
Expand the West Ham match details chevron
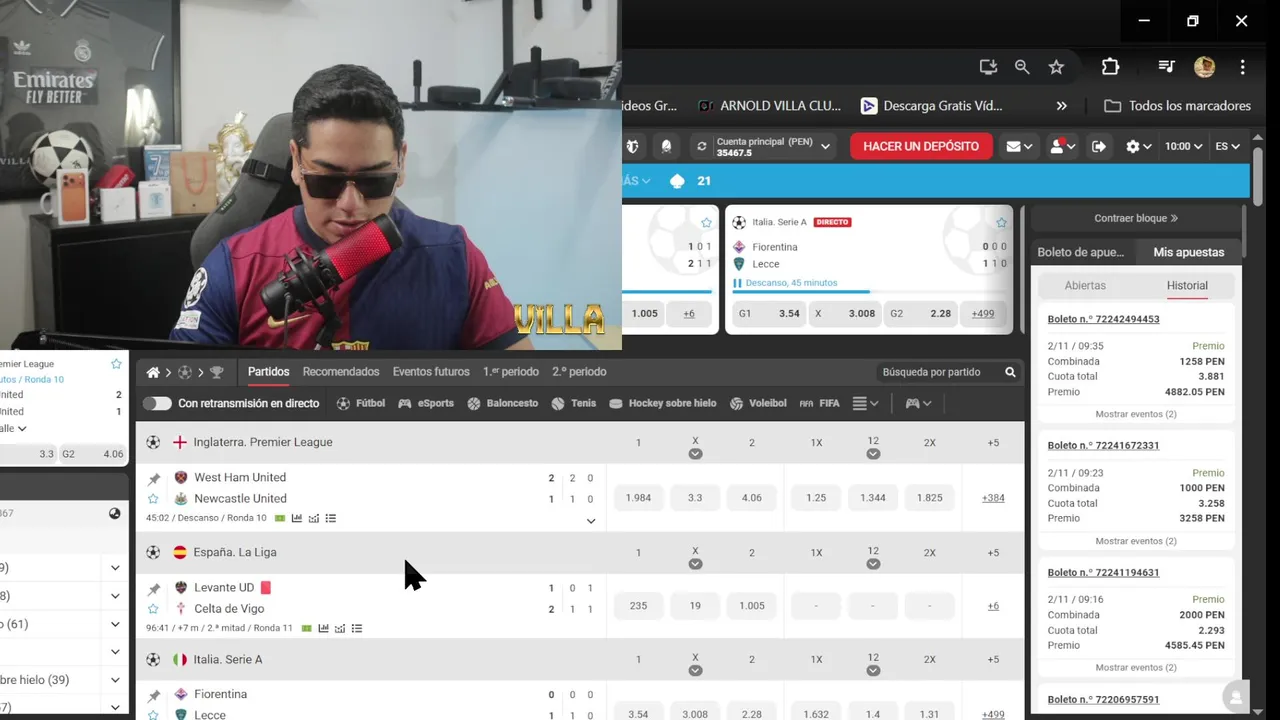click(x=591, y=521)
